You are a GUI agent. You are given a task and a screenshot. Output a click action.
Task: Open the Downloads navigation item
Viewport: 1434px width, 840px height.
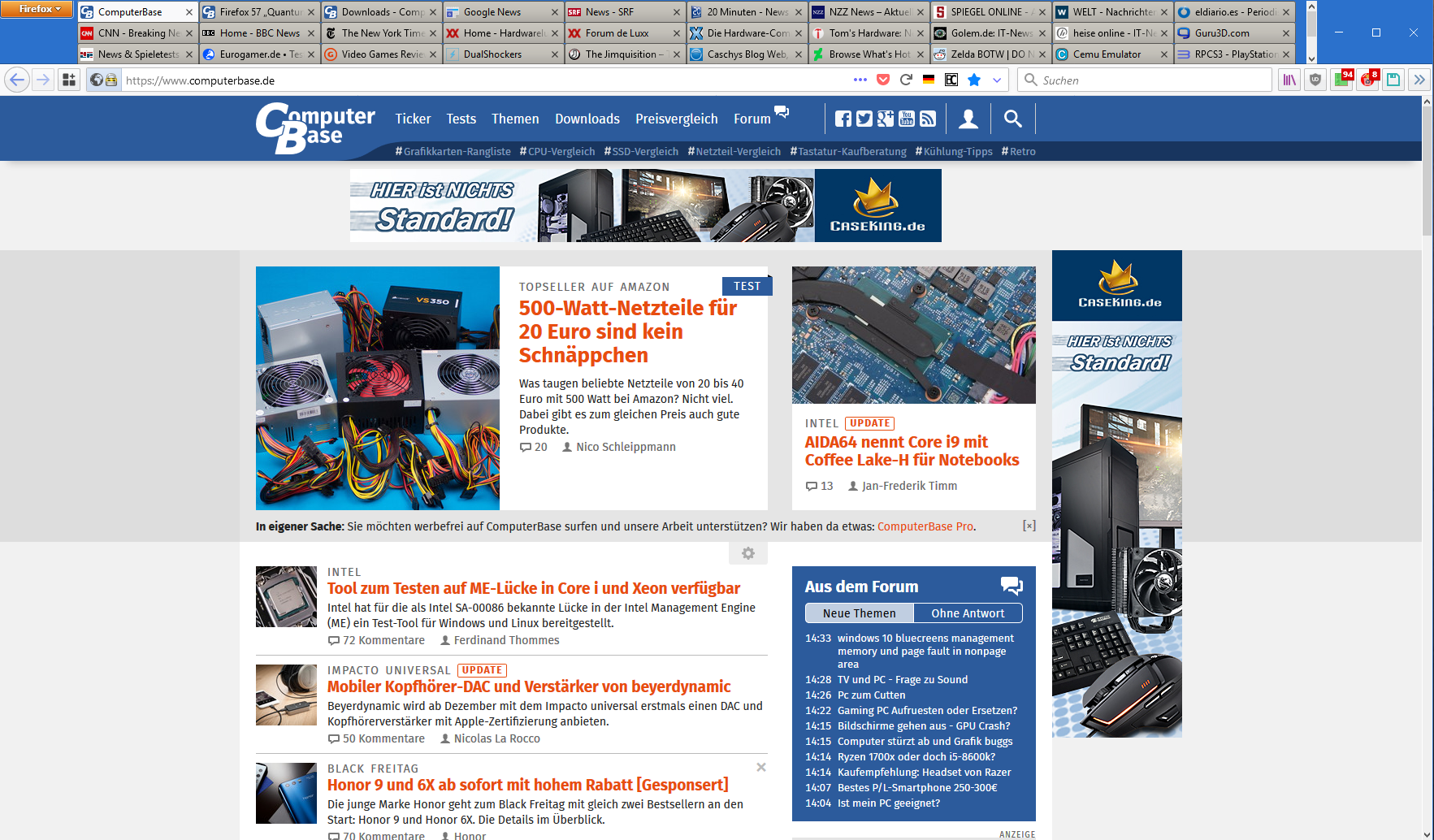[587, 119]
